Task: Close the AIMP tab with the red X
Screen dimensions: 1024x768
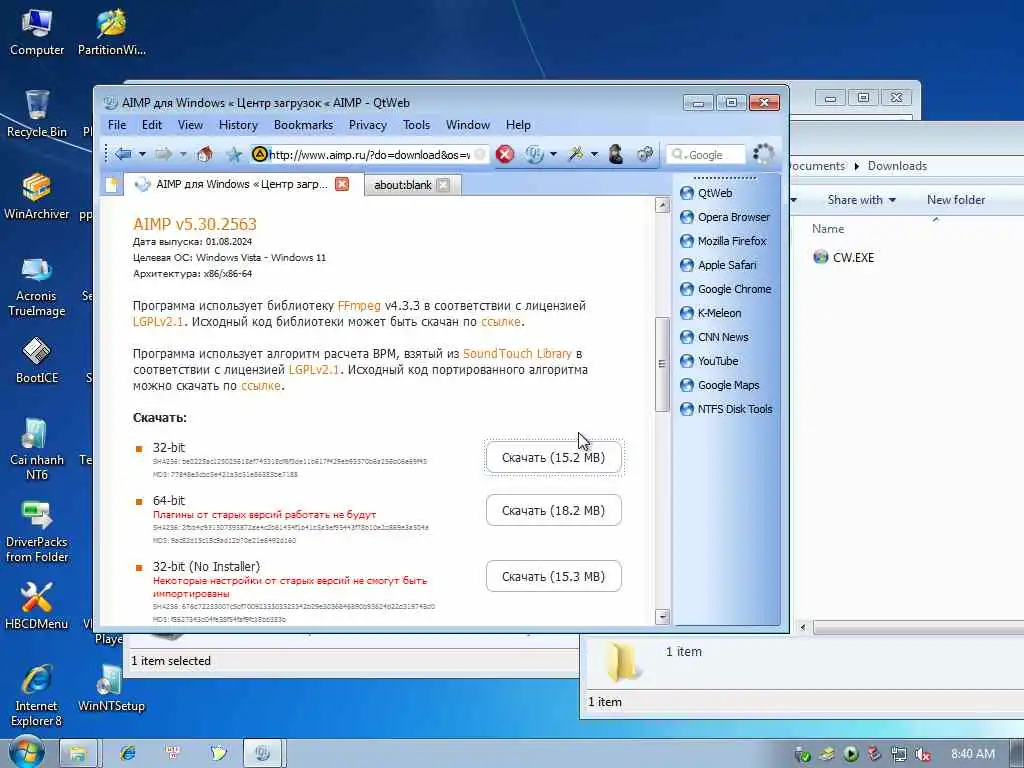Action: click(x=342, y=184)
